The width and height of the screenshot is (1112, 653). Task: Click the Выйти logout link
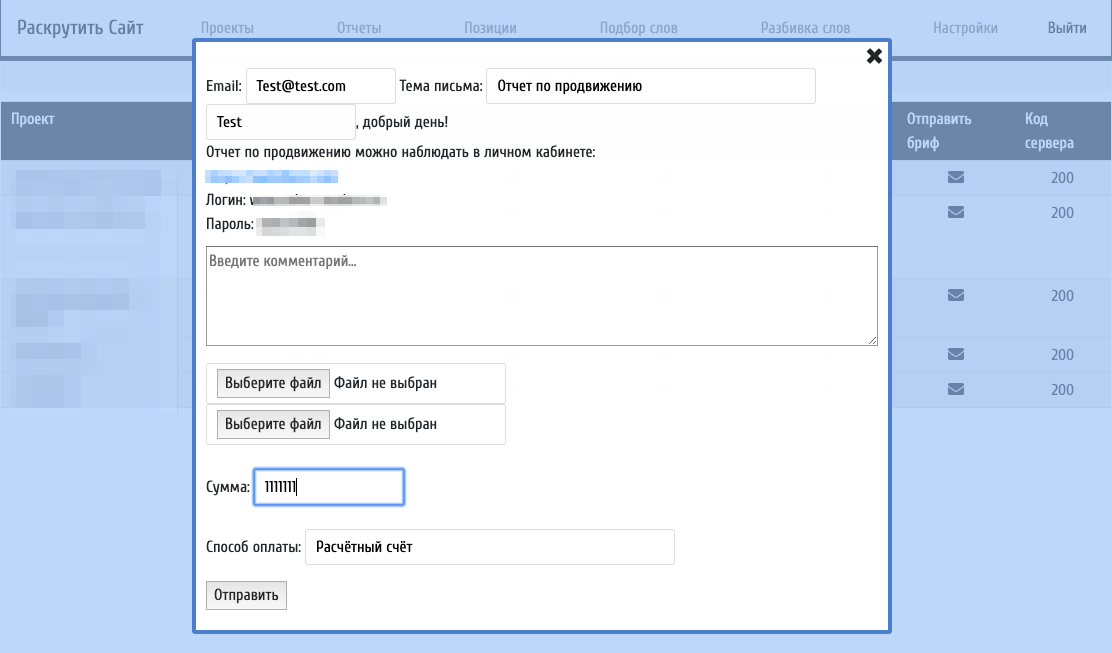pos(1067,28)
